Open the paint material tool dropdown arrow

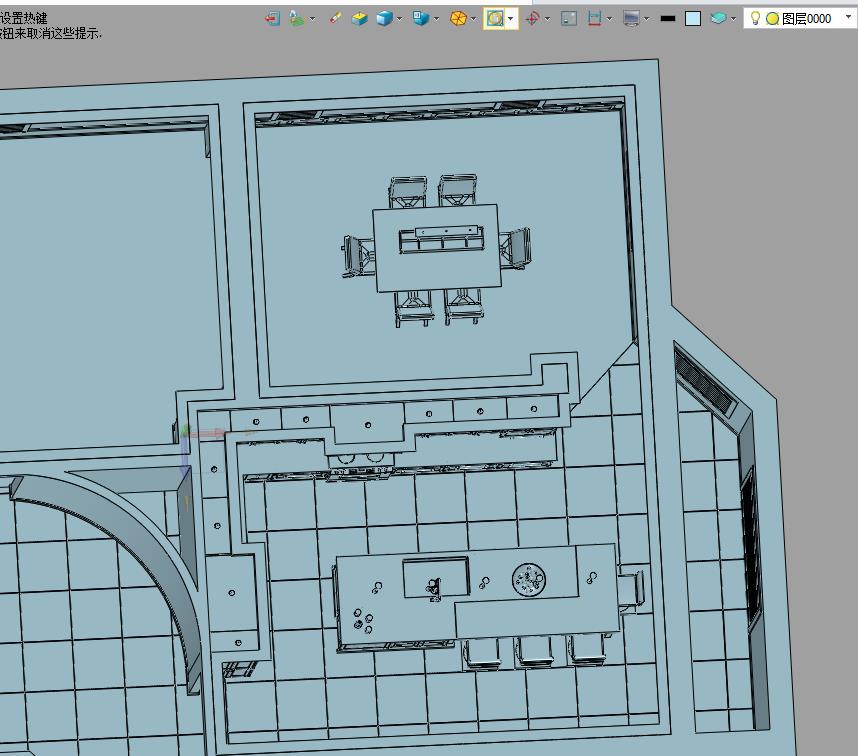[312, 19]
